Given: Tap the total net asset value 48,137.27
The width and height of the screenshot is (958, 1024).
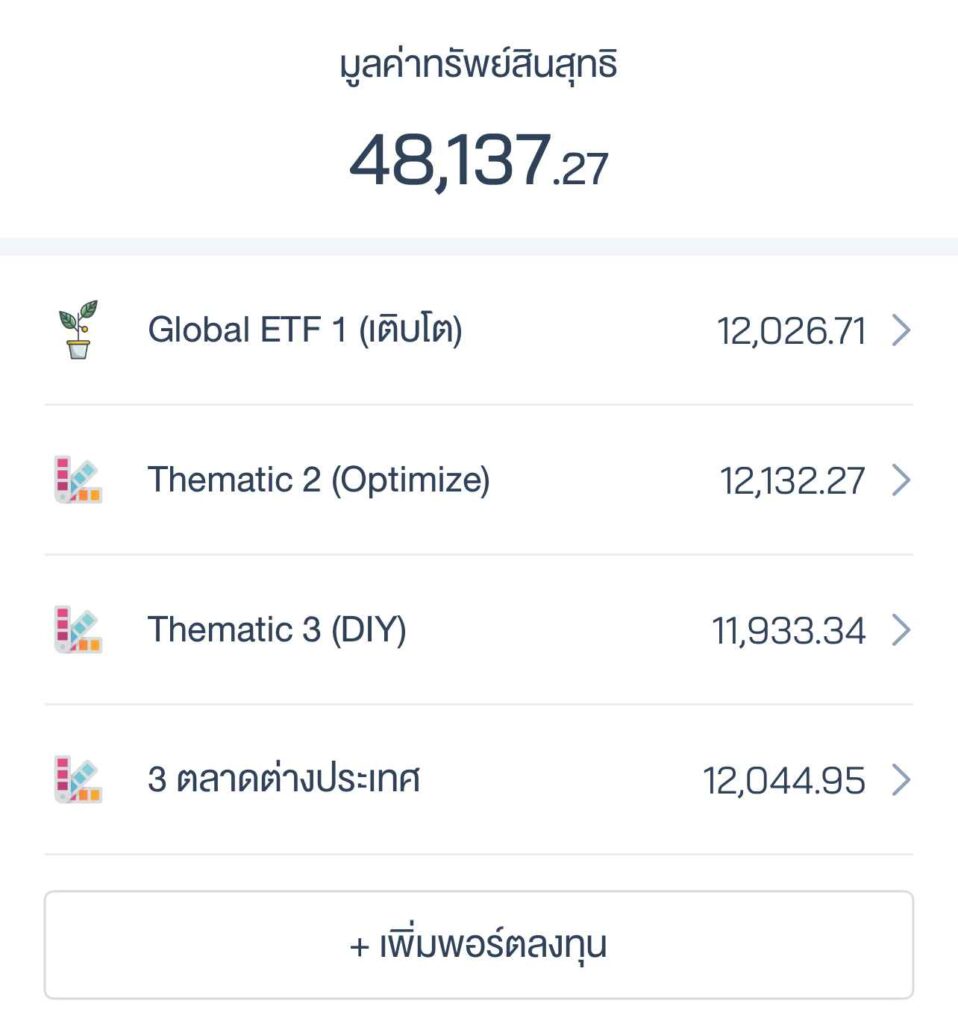Looking at the screenshot, I should pos(478,160).
